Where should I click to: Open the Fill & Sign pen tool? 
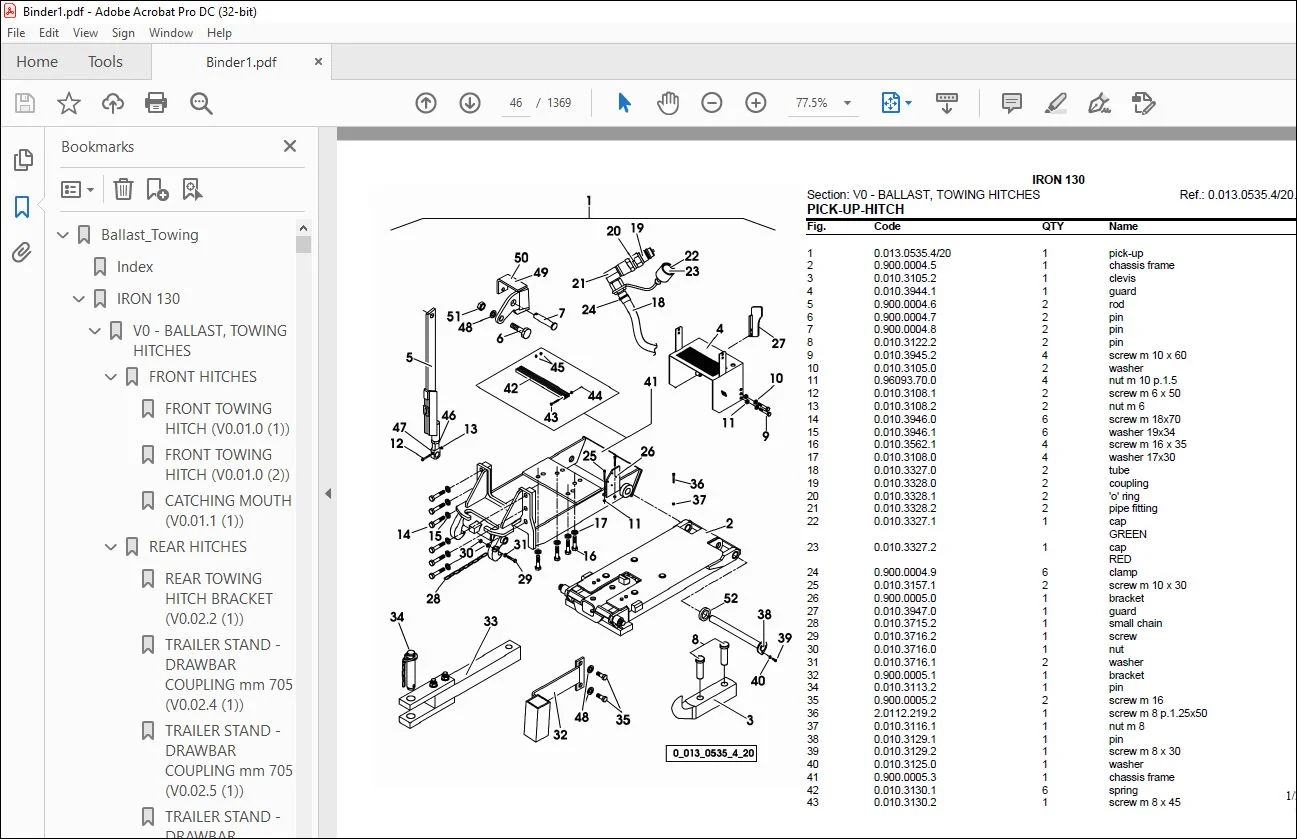point(1099,103)
